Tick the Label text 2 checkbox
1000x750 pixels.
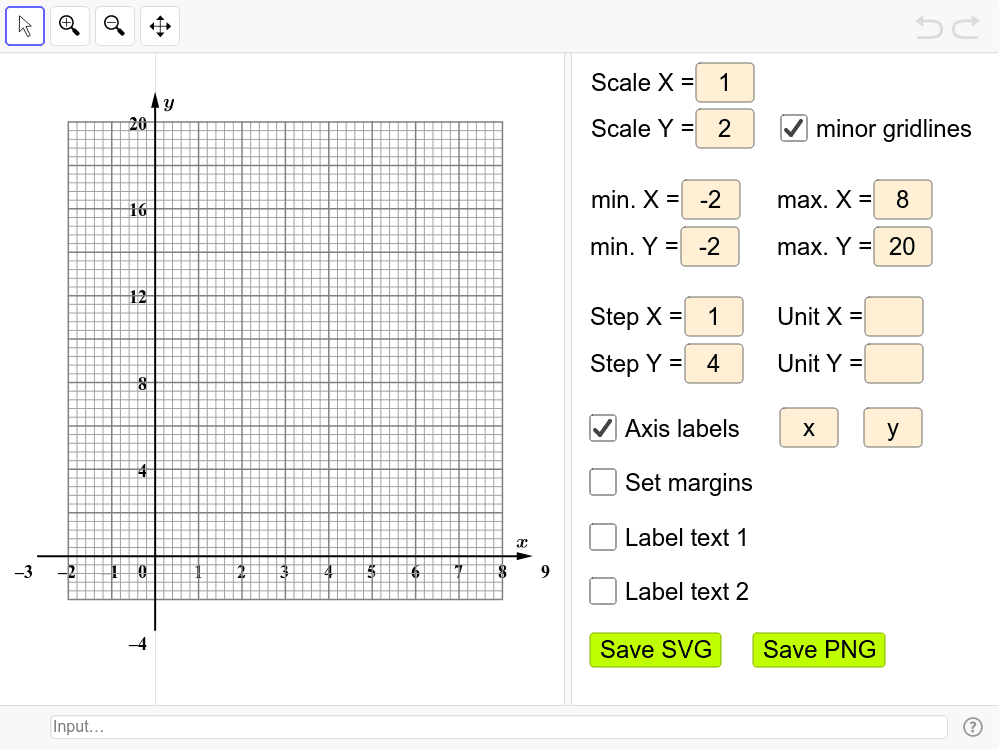(x=603, y=591)
